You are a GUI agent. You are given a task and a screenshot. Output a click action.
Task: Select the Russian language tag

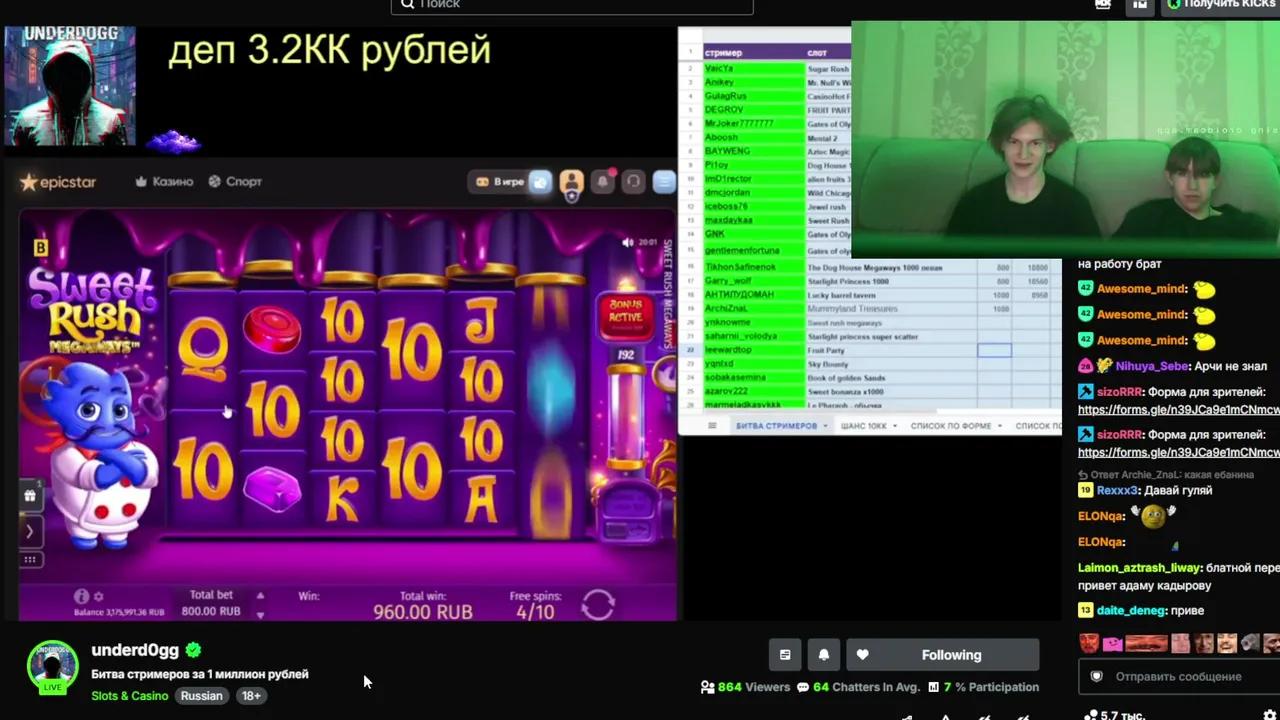[x=202, y=696]
